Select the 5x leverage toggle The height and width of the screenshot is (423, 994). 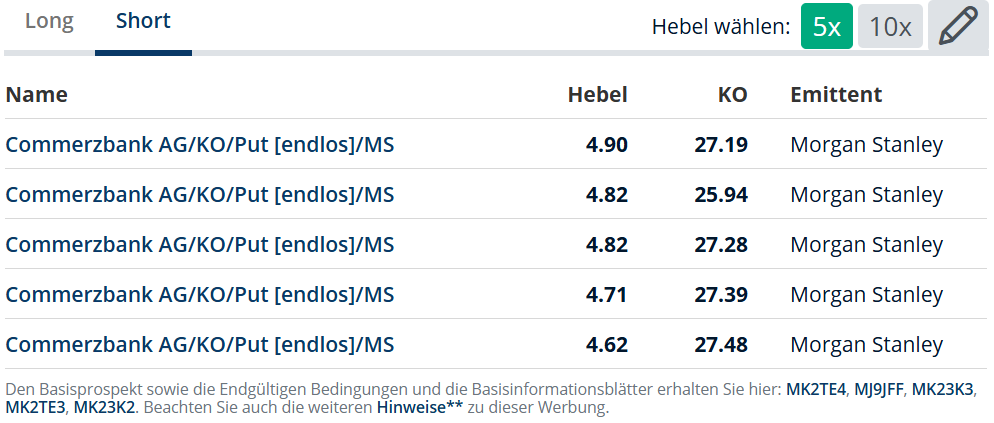(x=827, y=26)
